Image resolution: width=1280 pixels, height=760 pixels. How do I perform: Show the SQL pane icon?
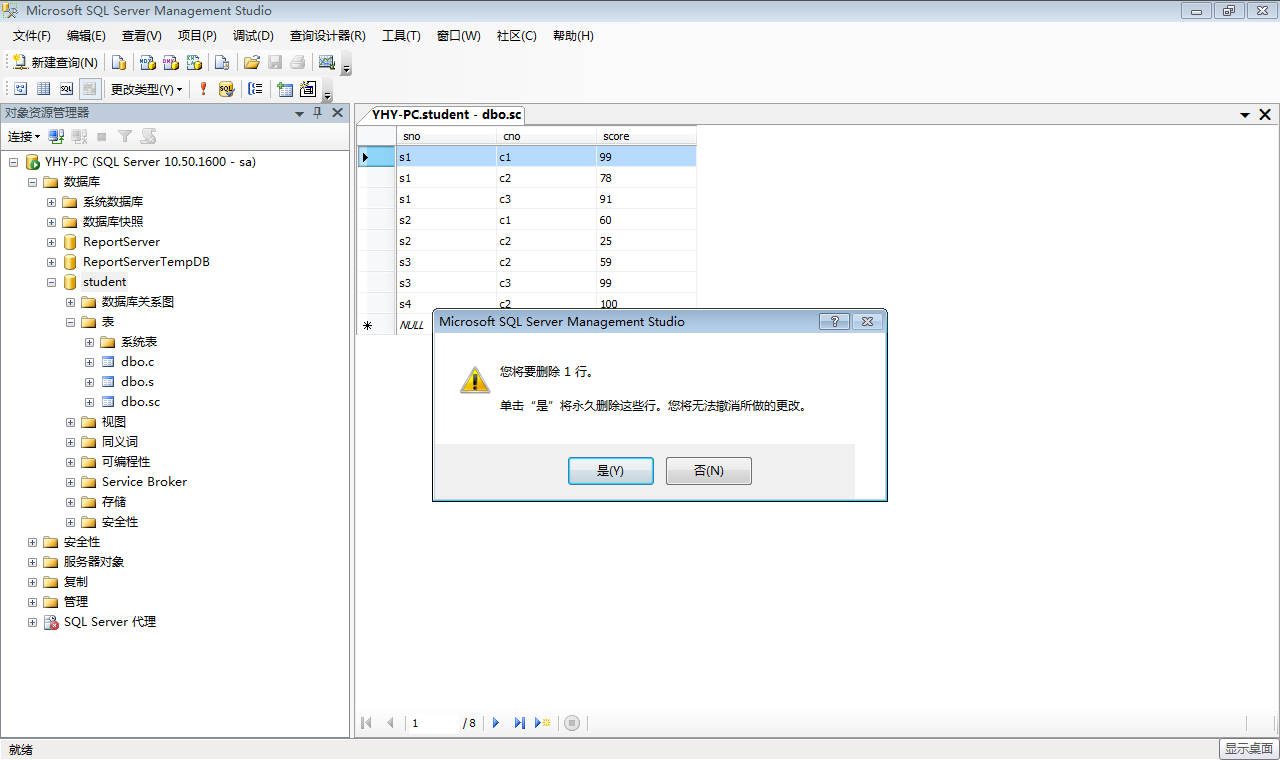(x=66, y=89)
